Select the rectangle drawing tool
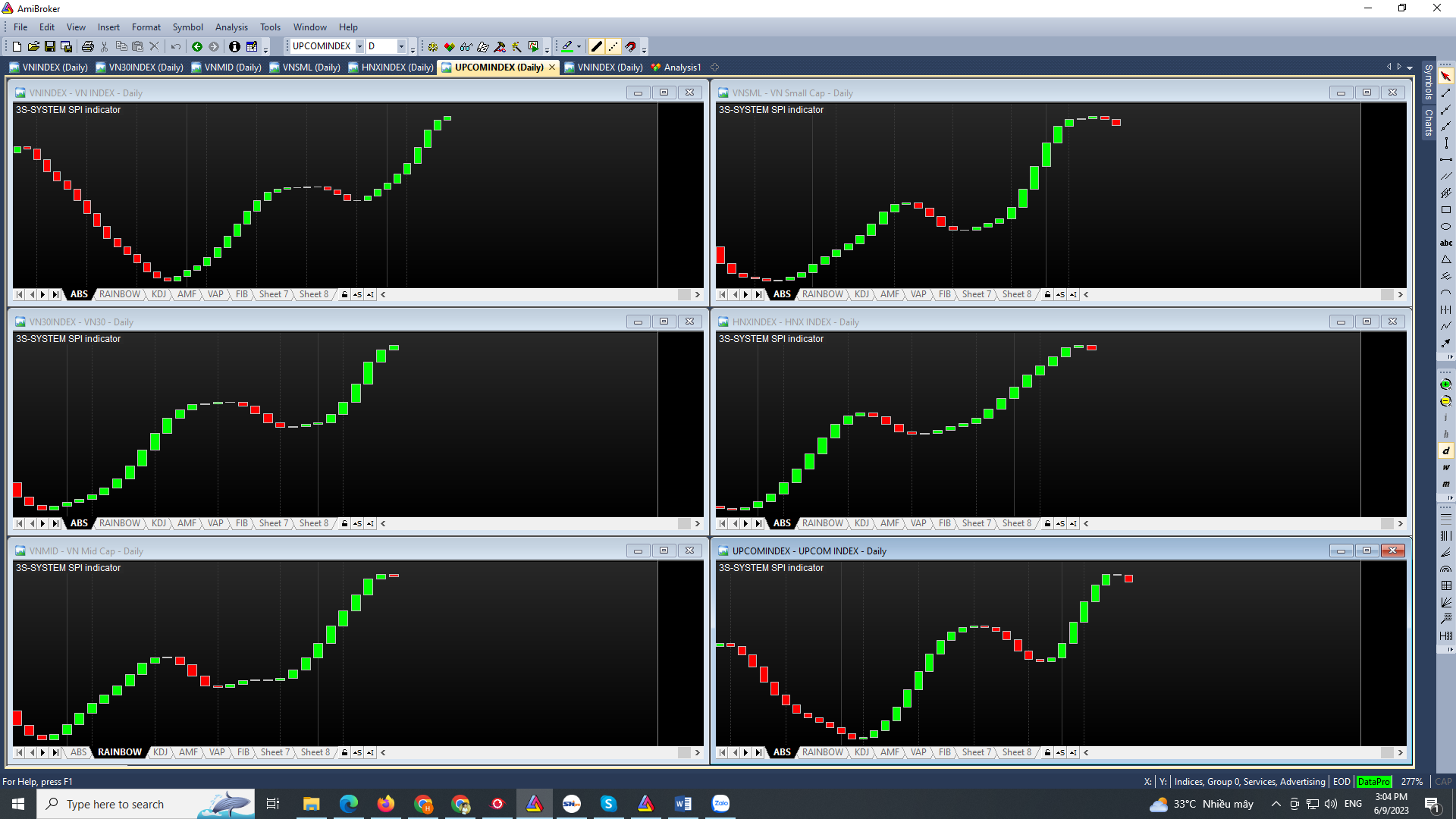The image size is (1456, 819). click(1446, 210)
